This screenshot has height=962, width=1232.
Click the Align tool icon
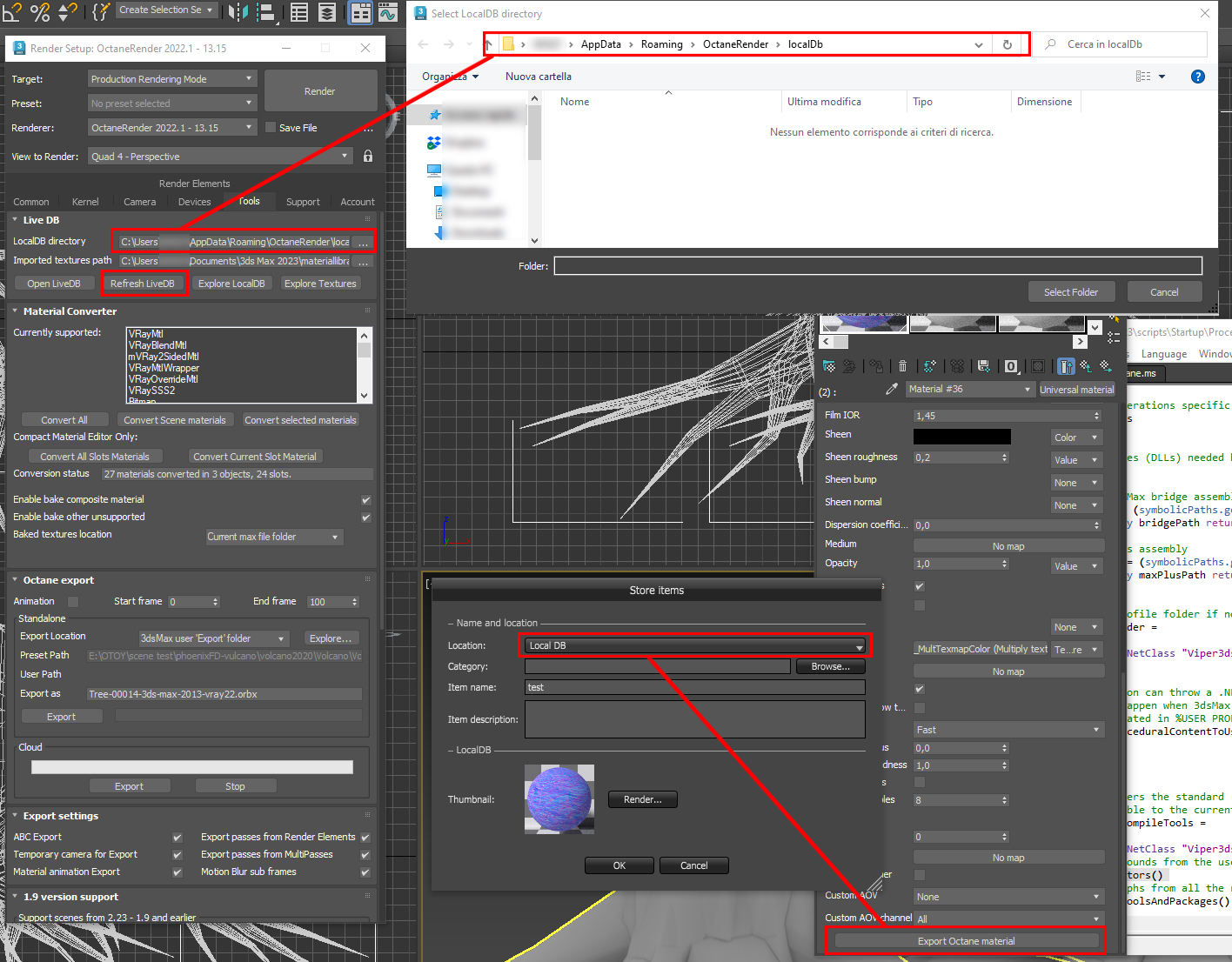pyautogui.click(x=265, y=12)
